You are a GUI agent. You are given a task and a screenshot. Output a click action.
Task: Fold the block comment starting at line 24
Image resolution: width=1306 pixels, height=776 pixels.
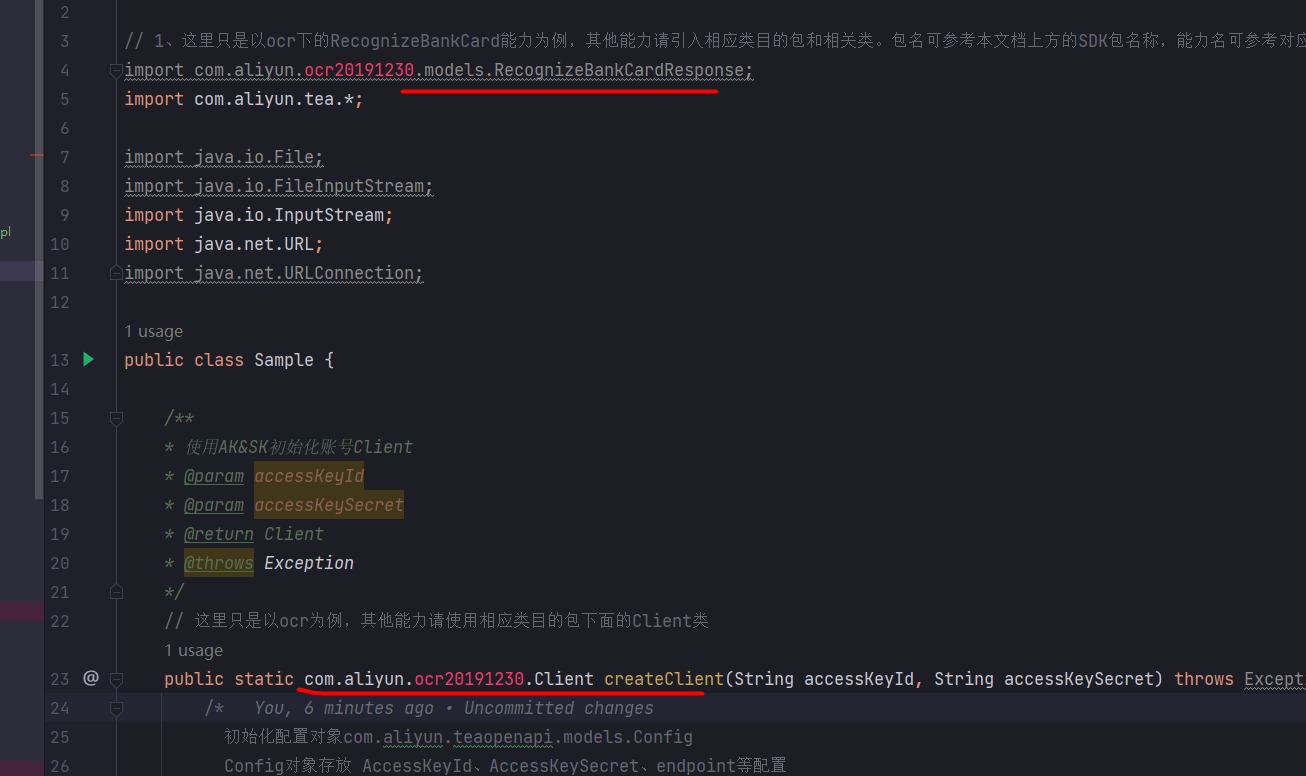pyautogui.click(x=116, y=708)
